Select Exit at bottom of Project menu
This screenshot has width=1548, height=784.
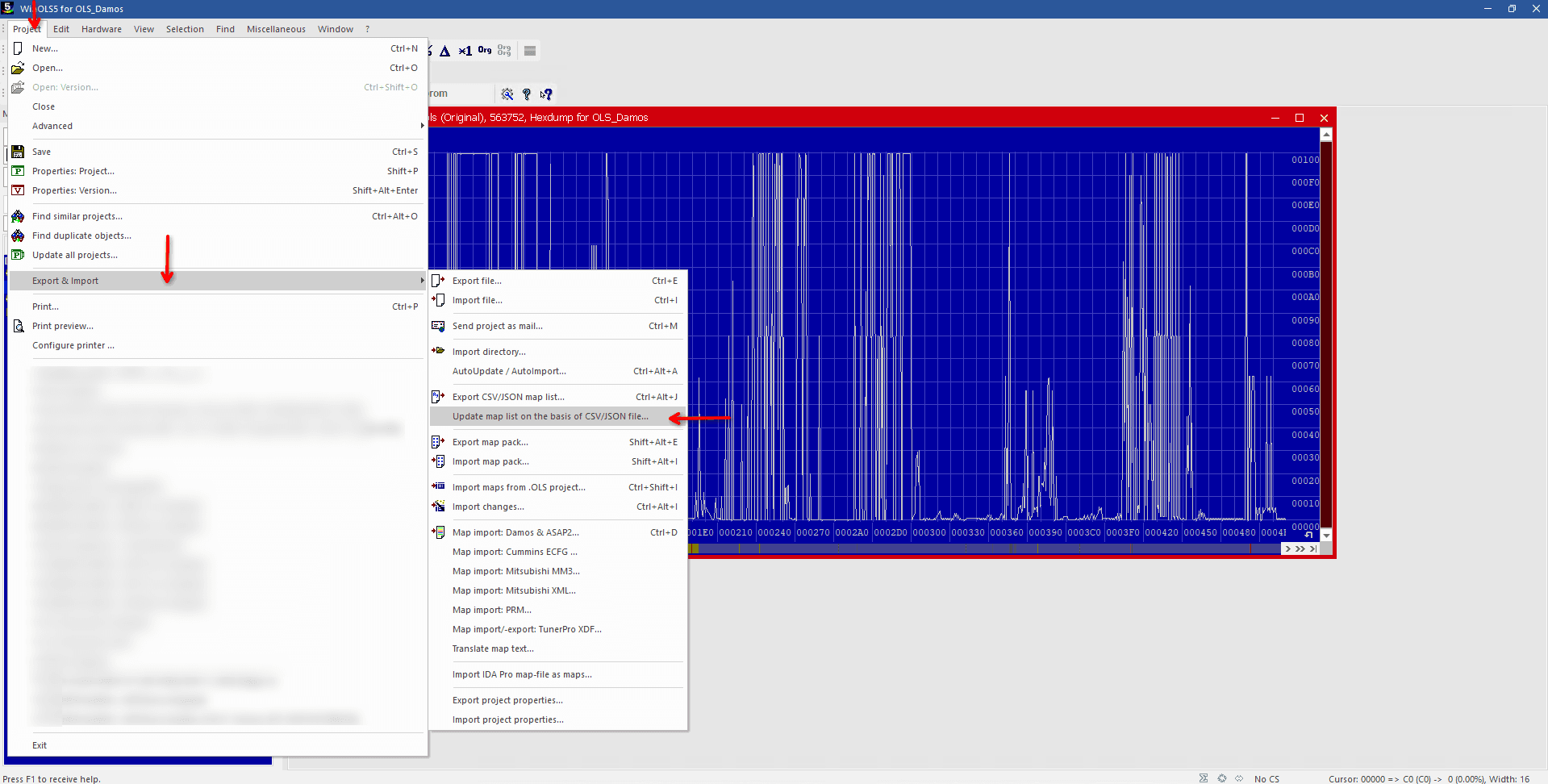[x=217, y=745]
